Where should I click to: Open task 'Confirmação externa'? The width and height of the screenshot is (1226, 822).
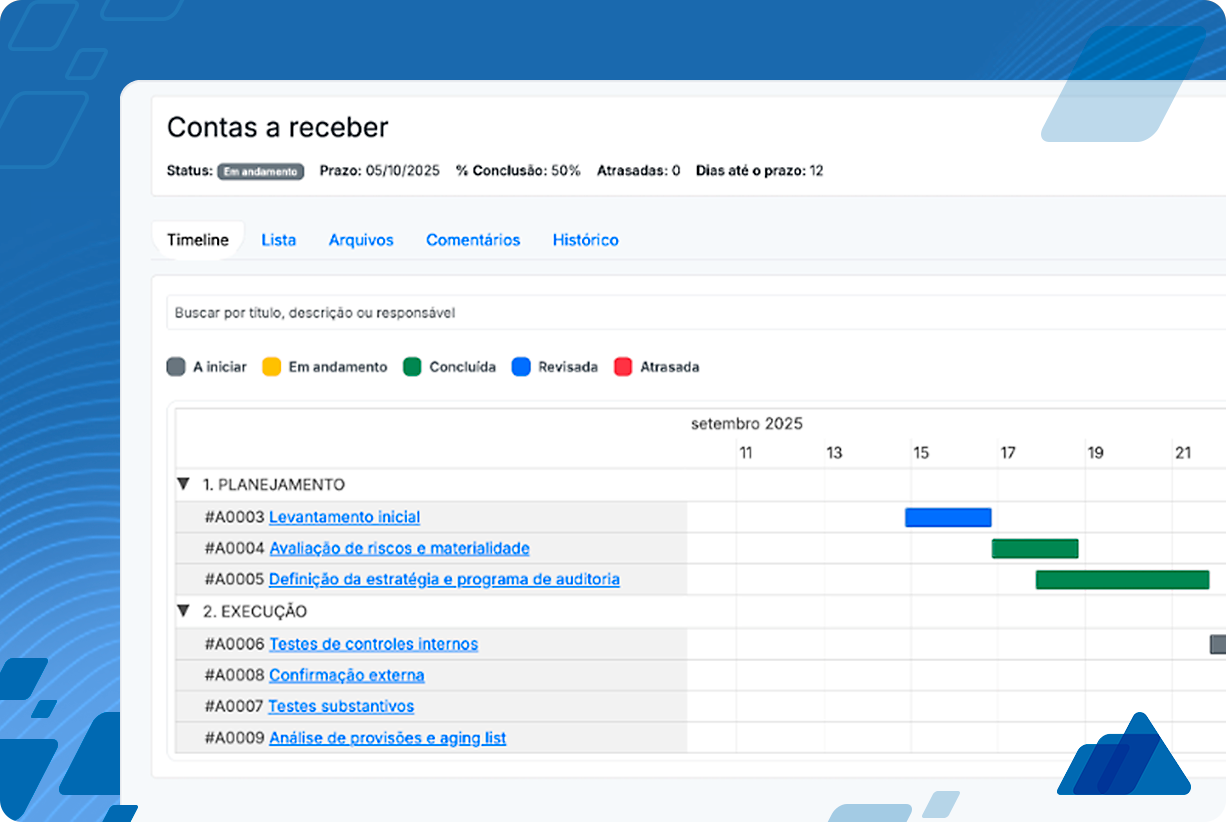346,675
